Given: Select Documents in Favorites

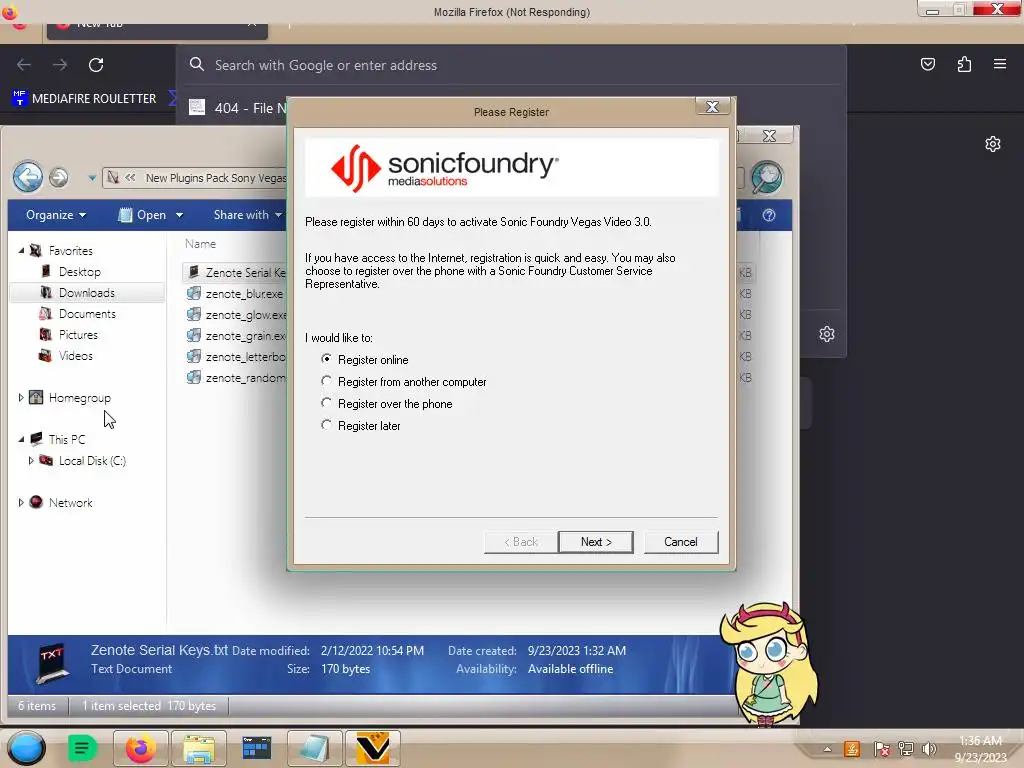Looking at the screenshot, I should [x=87, y=313].
